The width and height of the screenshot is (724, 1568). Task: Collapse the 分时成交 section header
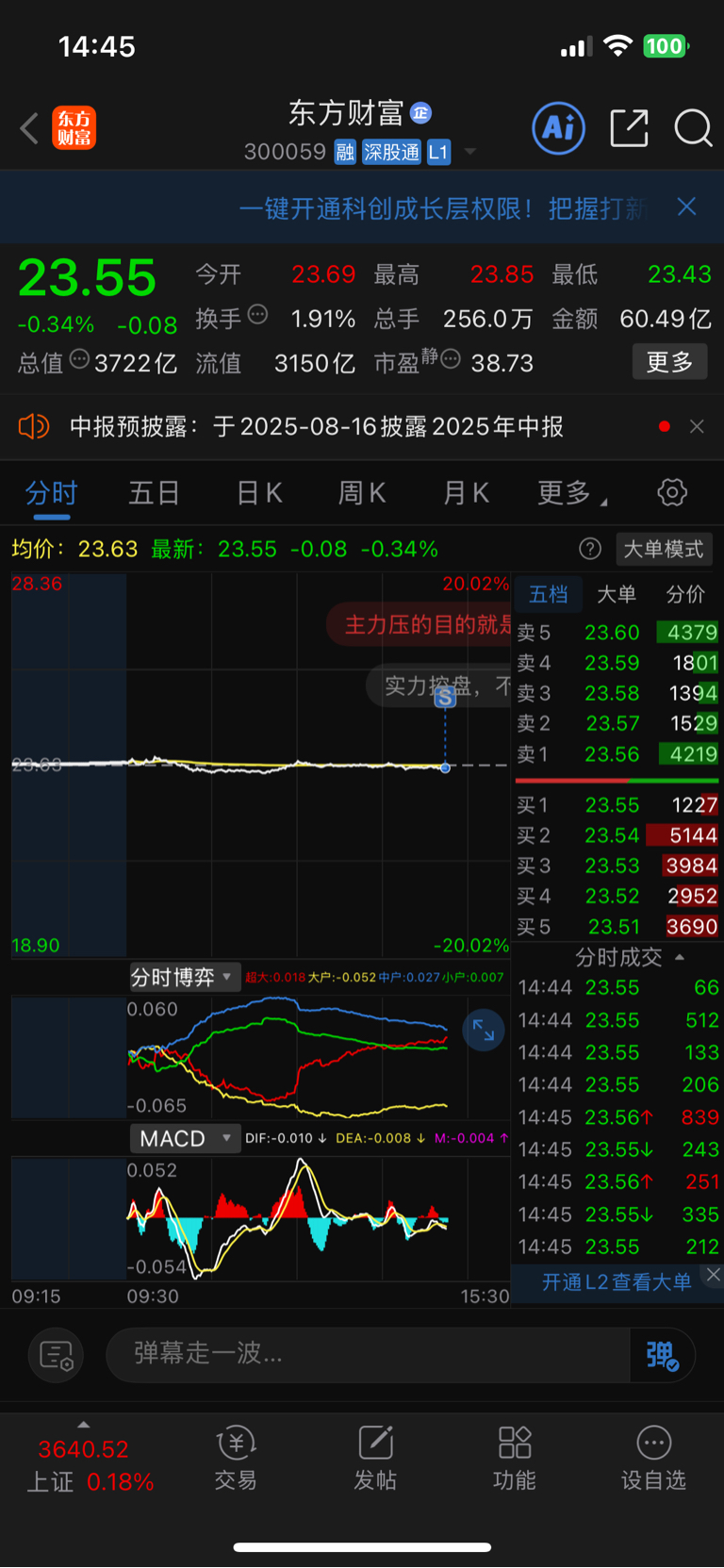(629, 957)
